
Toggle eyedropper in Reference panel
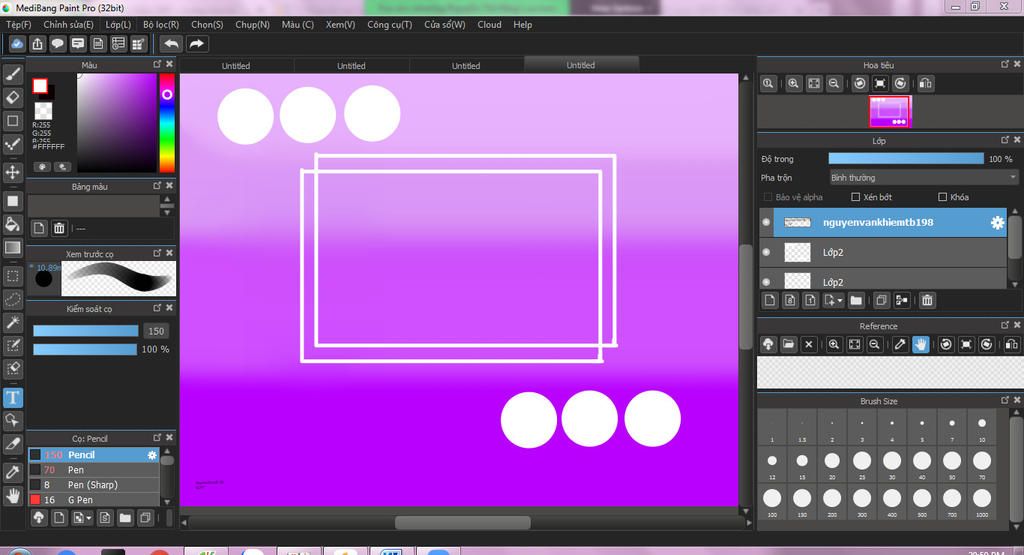click(x=900, y=344)
